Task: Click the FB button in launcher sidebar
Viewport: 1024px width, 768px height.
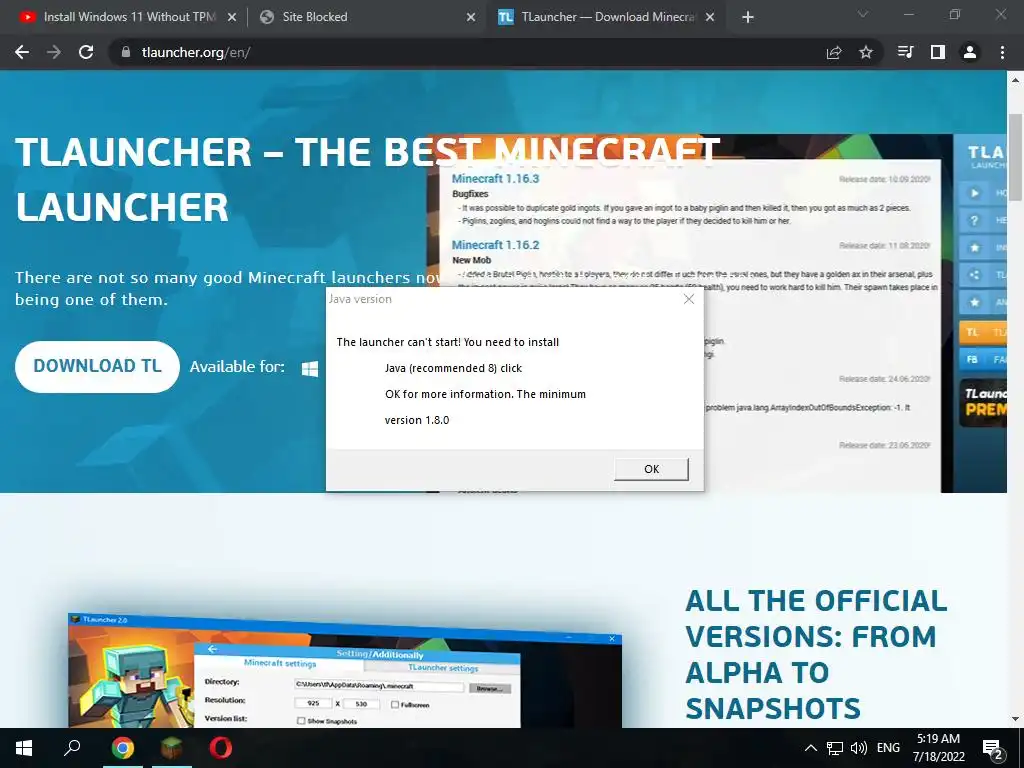Action: [x=982, y=359]
